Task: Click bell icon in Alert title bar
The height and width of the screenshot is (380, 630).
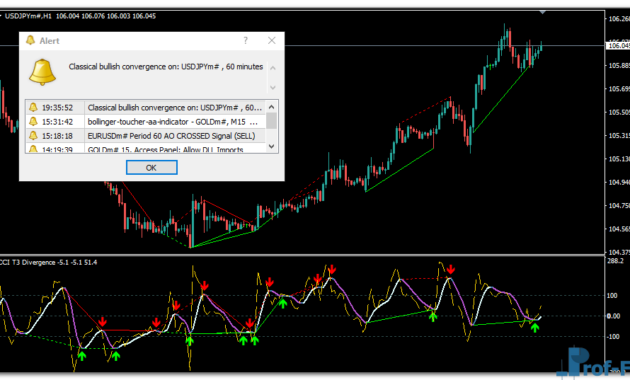Action: (x=31, y=40)
